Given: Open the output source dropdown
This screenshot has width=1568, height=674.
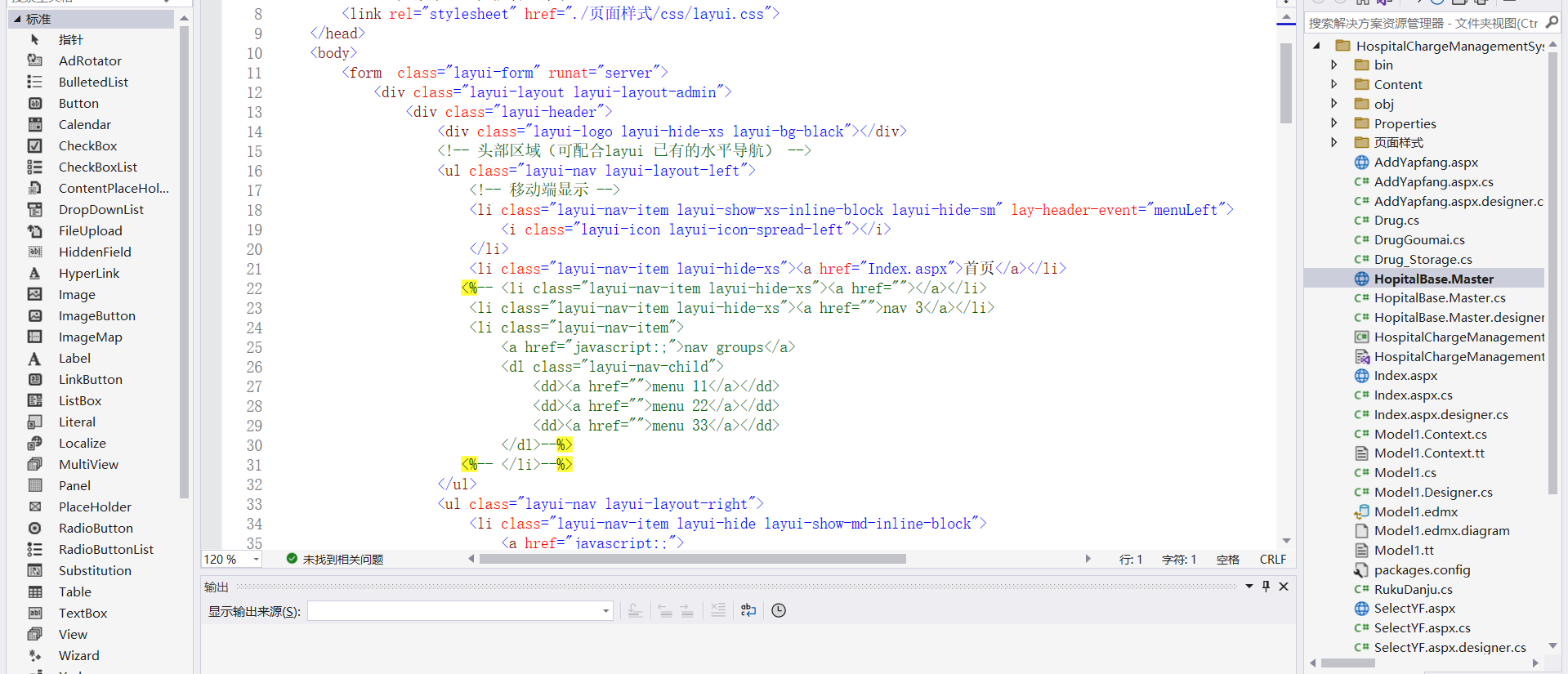Looking at the screenshot, I should click(605, 611).
